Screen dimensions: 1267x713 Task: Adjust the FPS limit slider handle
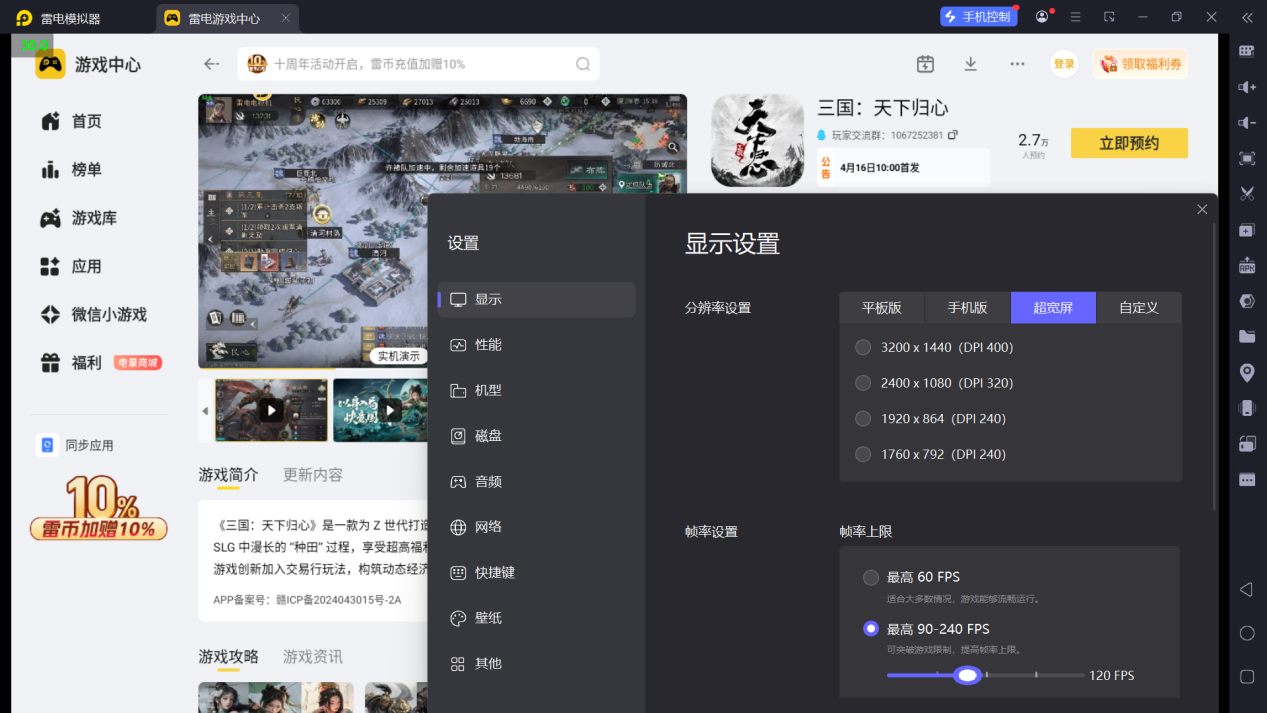(967, 676)
